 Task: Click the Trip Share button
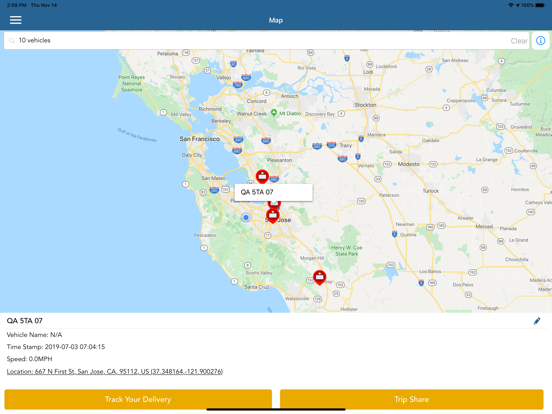pos(412,399)
